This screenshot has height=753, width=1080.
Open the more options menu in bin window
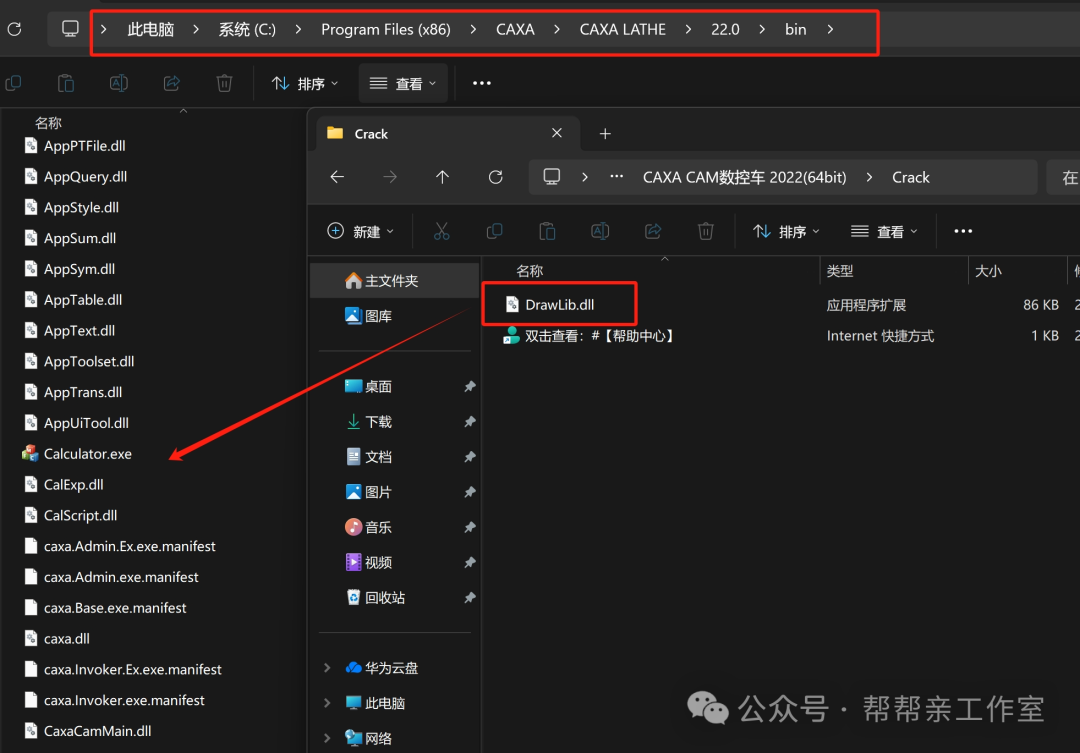481,83
